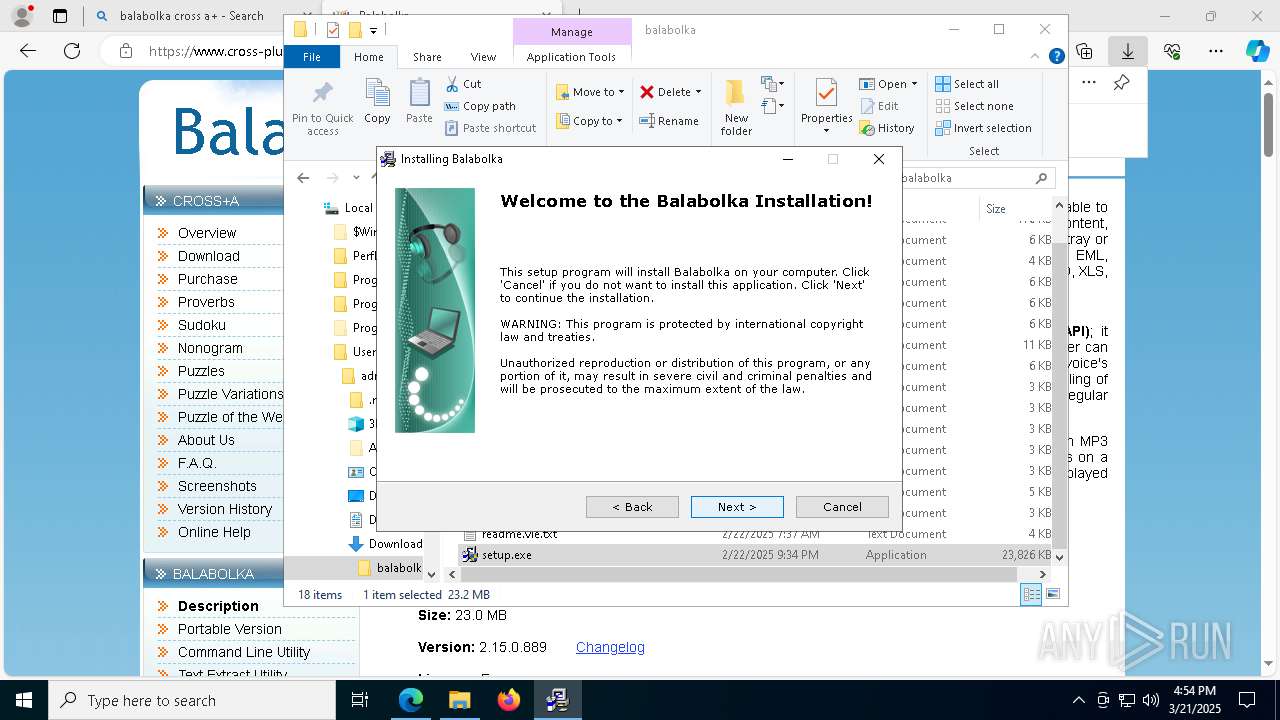Open the Delete dropdown arrow
Screen dimensions: 1280x720
[698, 92]
